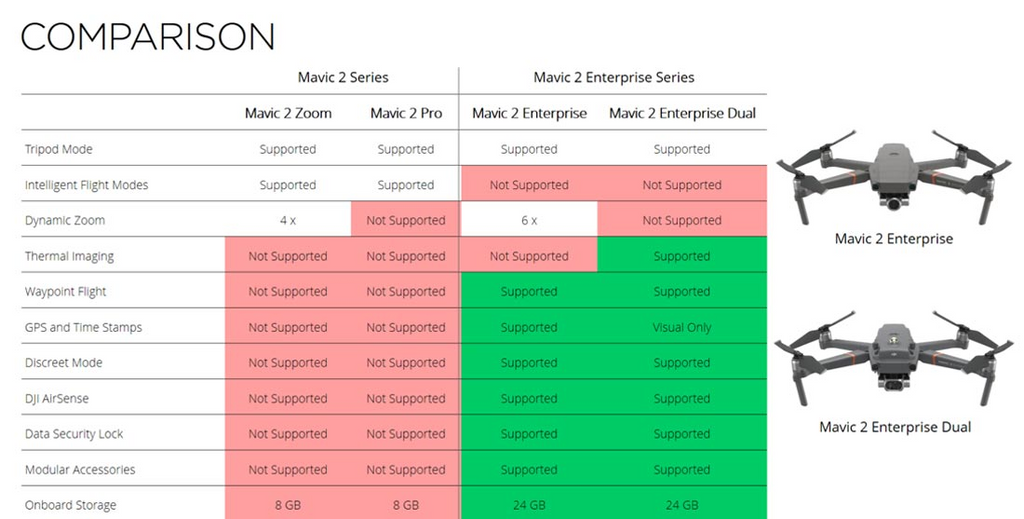Click the Mavic 2 Zoom column header
Viewport: 1024px width, 519px height.
point(288,113)
